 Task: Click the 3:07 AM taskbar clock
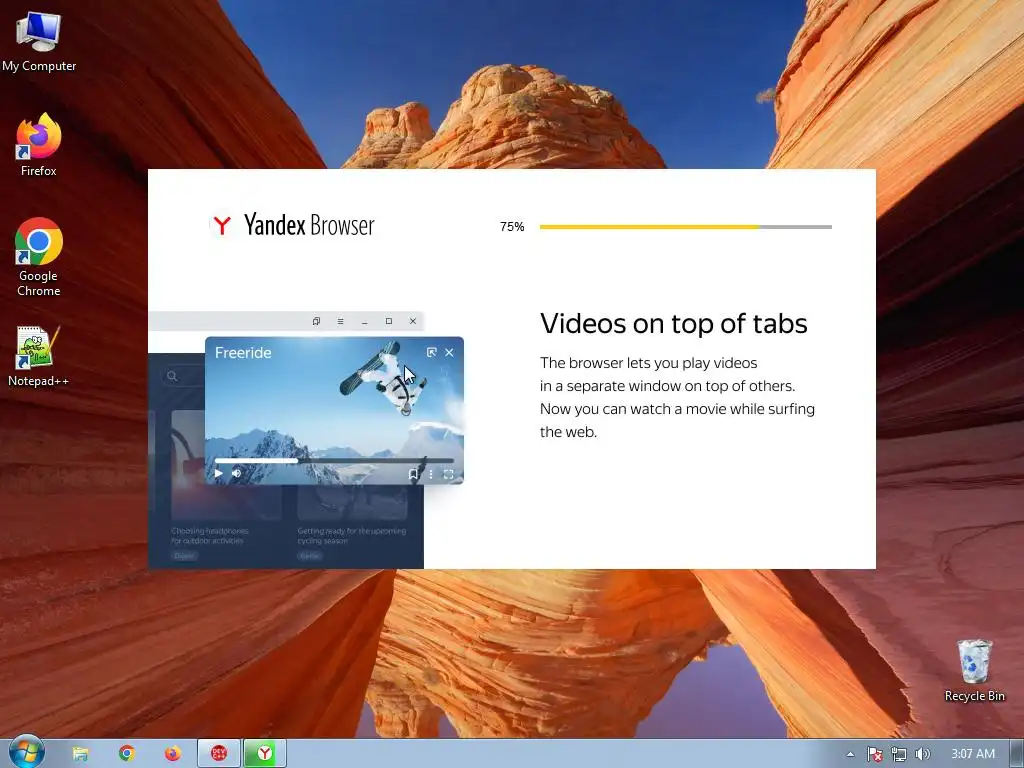click(x=972, y=754)
